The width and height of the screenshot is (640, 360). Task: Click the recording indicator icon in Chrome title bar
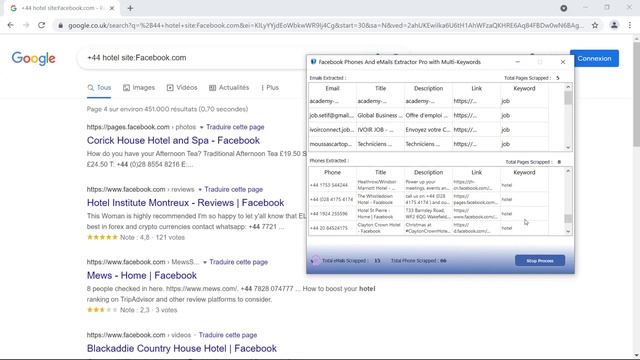coord(564,8)
